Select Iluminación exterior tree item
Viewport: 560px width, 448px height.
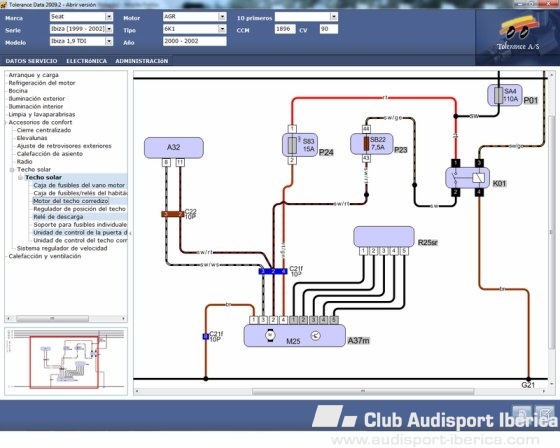tap(36, 99)
